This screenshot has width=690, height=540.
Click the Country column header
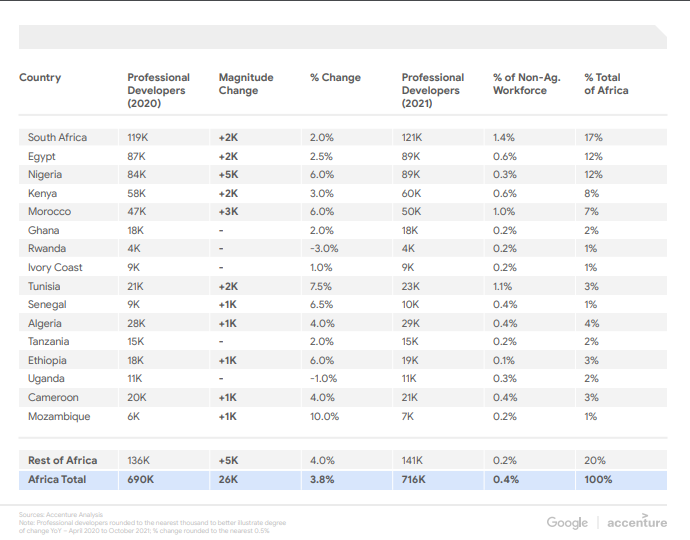click(40, 78)
